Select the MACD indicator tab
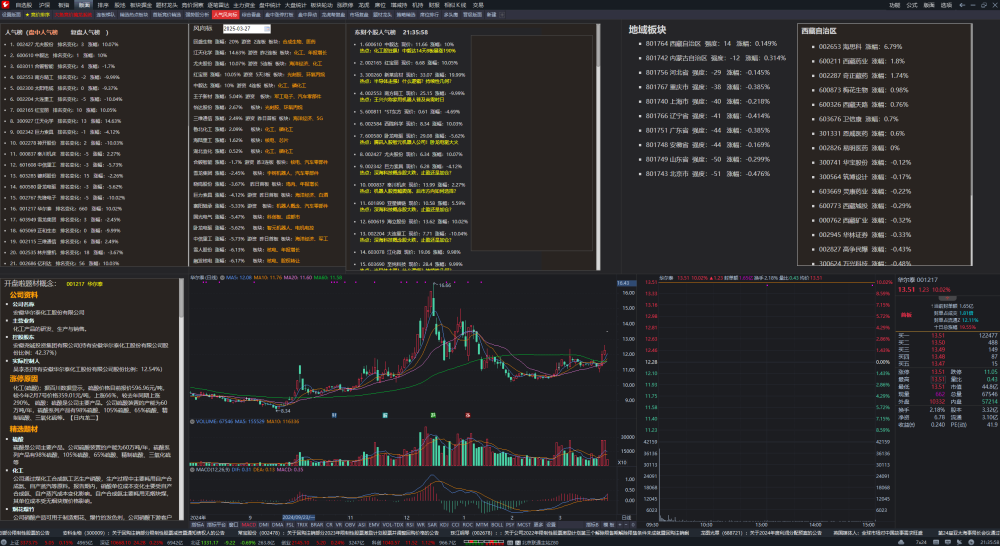The width and height of the screenshot is (1000, 546). tap(249, 524)
